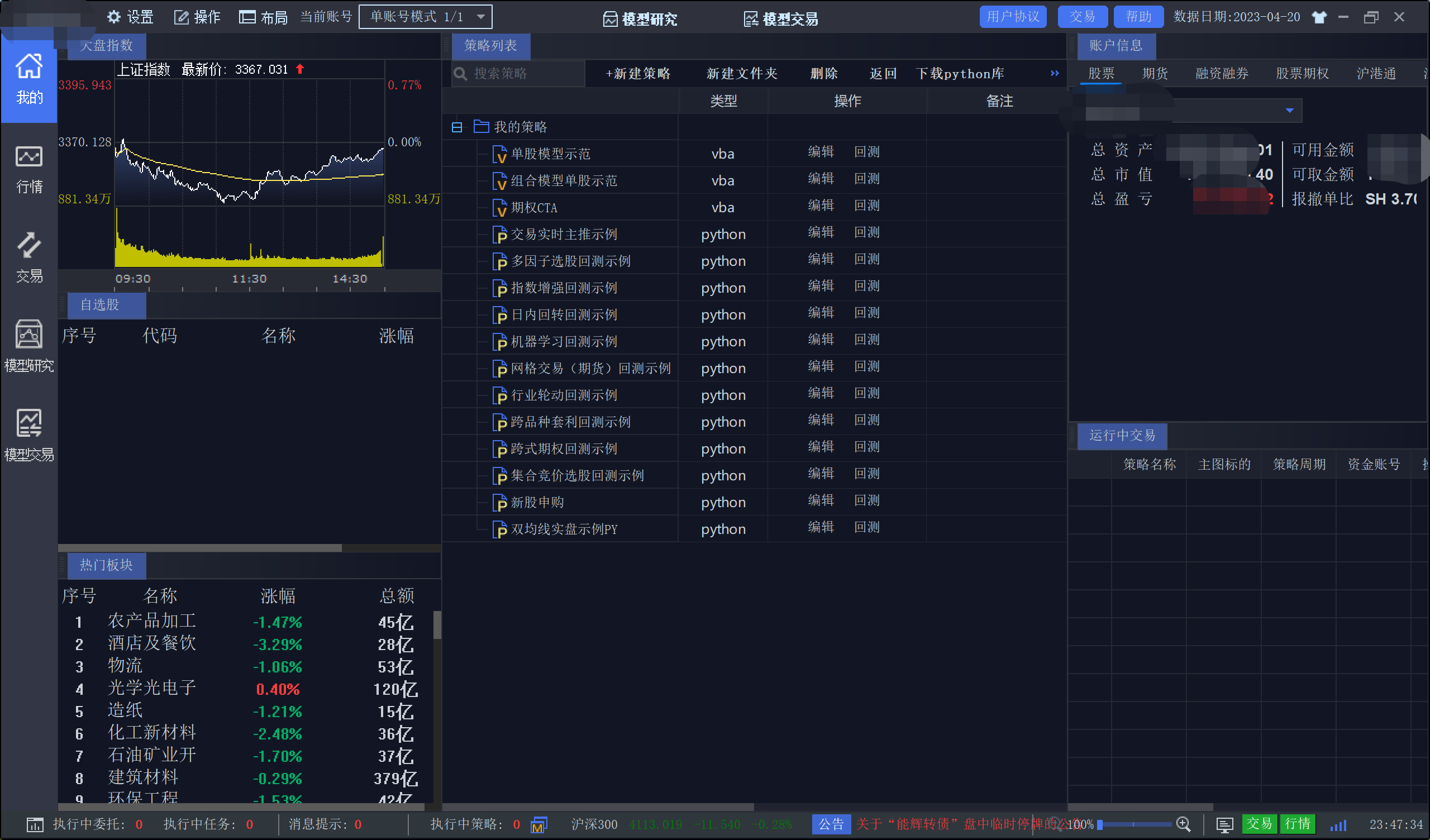Click the 帮助 button
1430x840 pixels.
pyautogui.click(x=1138, y=17)
